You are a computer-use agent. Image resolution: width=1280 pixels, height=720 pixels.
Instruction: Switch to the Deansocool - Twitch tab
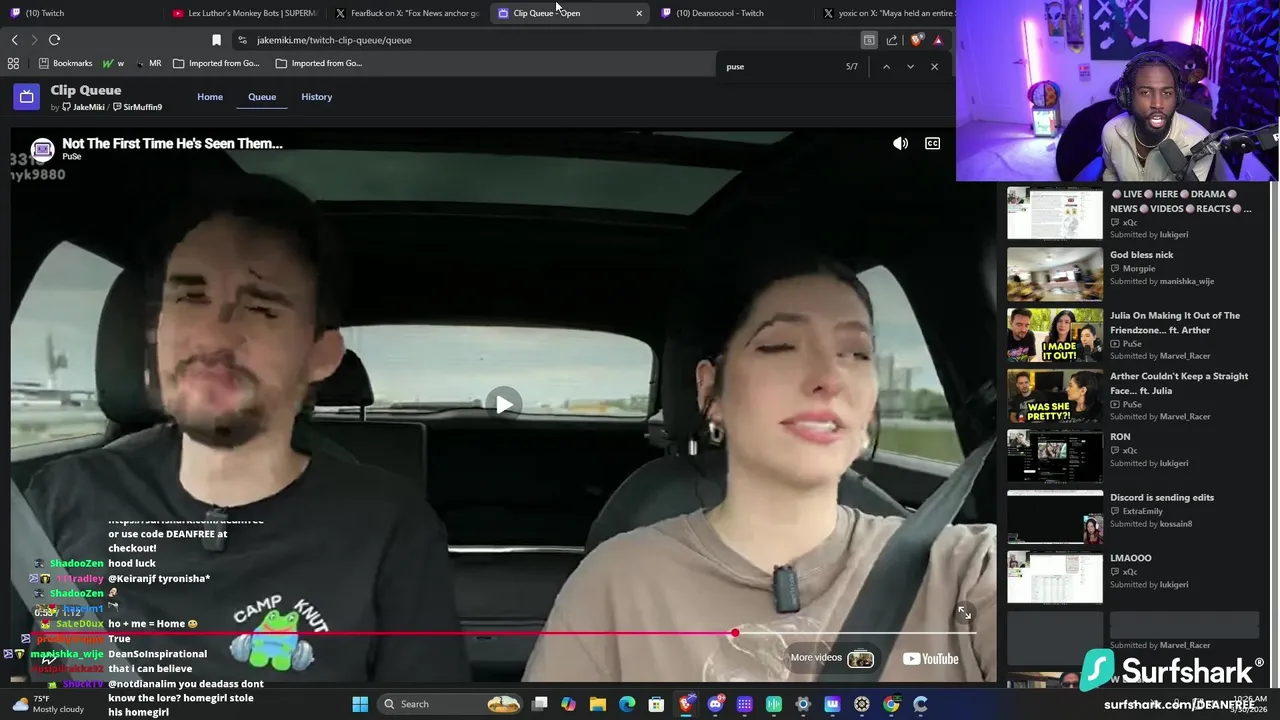(730, 13)
